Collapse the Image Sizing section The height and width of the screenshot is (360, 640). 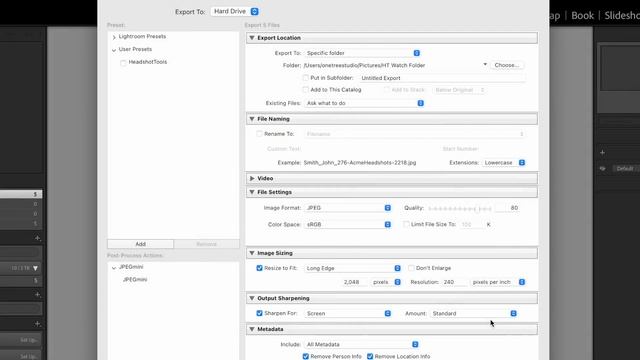tap(252, 253)
